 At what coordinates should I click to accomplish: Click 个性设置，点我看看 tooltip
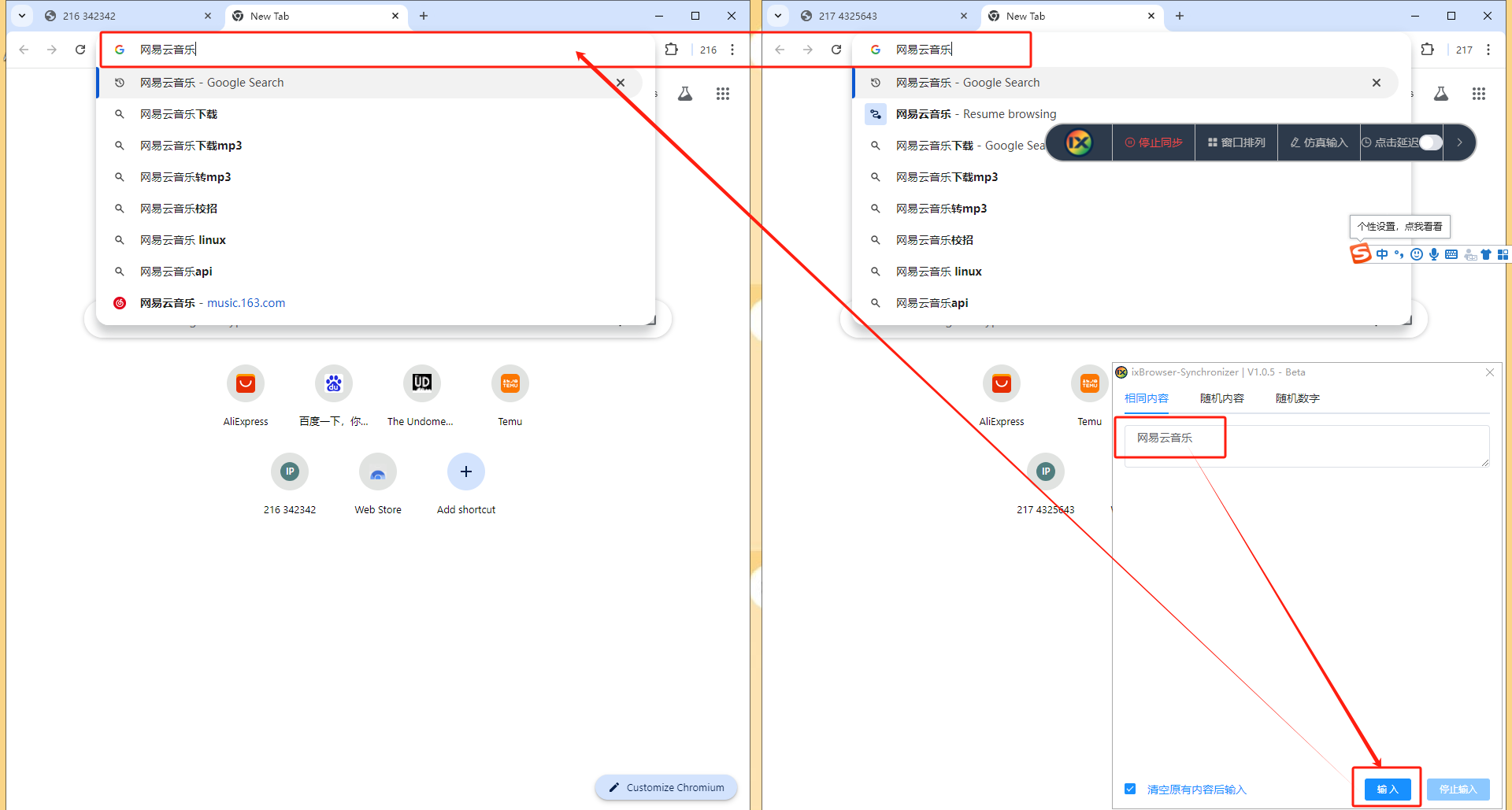pos(1399,227)
